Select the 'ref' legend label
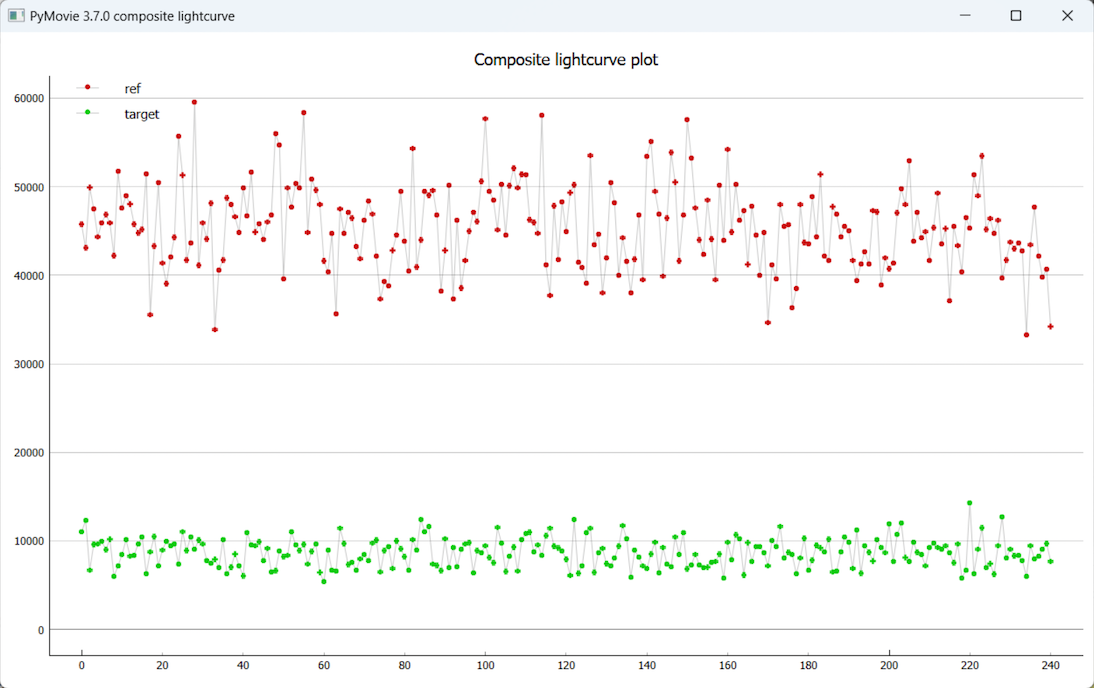This screenshot has height=688, width=1094. (132, 89)
